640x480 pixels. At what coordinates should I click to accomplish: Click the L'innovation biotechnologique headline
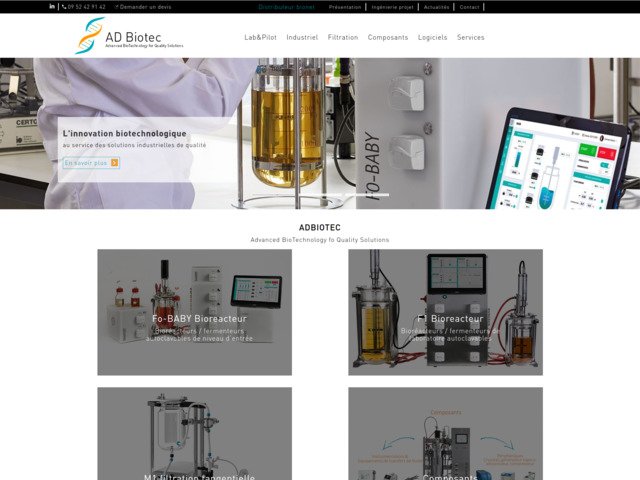(x=124, y=133)
